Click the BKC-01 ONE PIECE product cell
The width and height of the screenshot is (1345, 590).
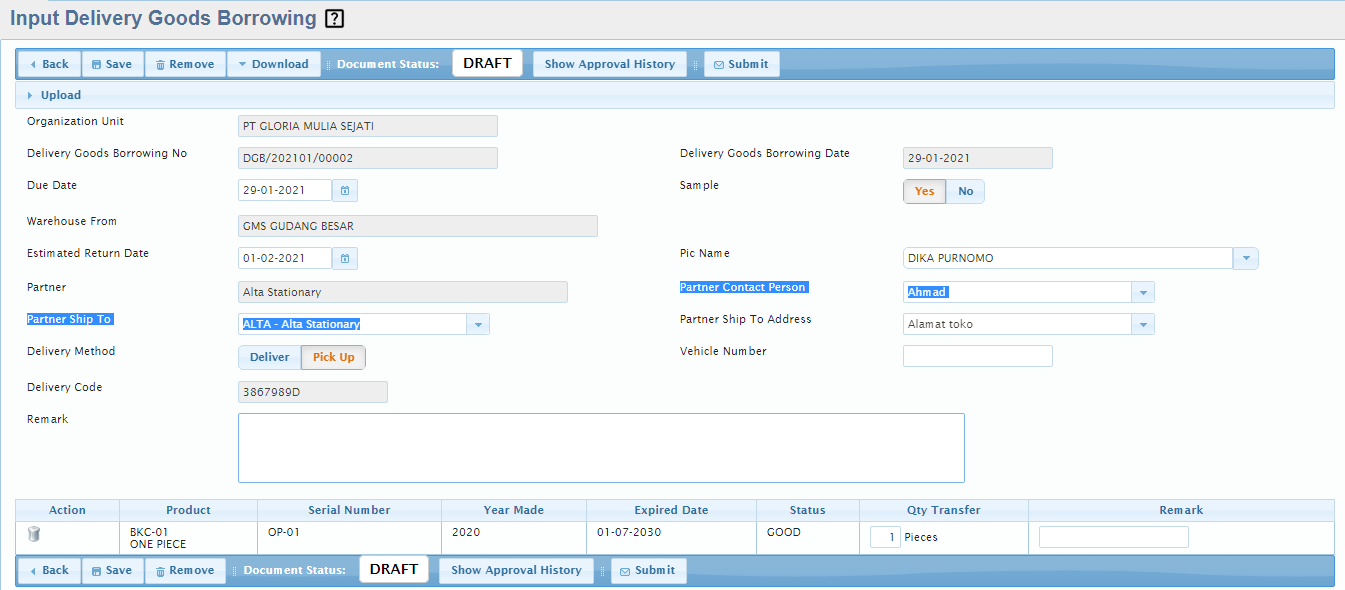pos(188,538)
